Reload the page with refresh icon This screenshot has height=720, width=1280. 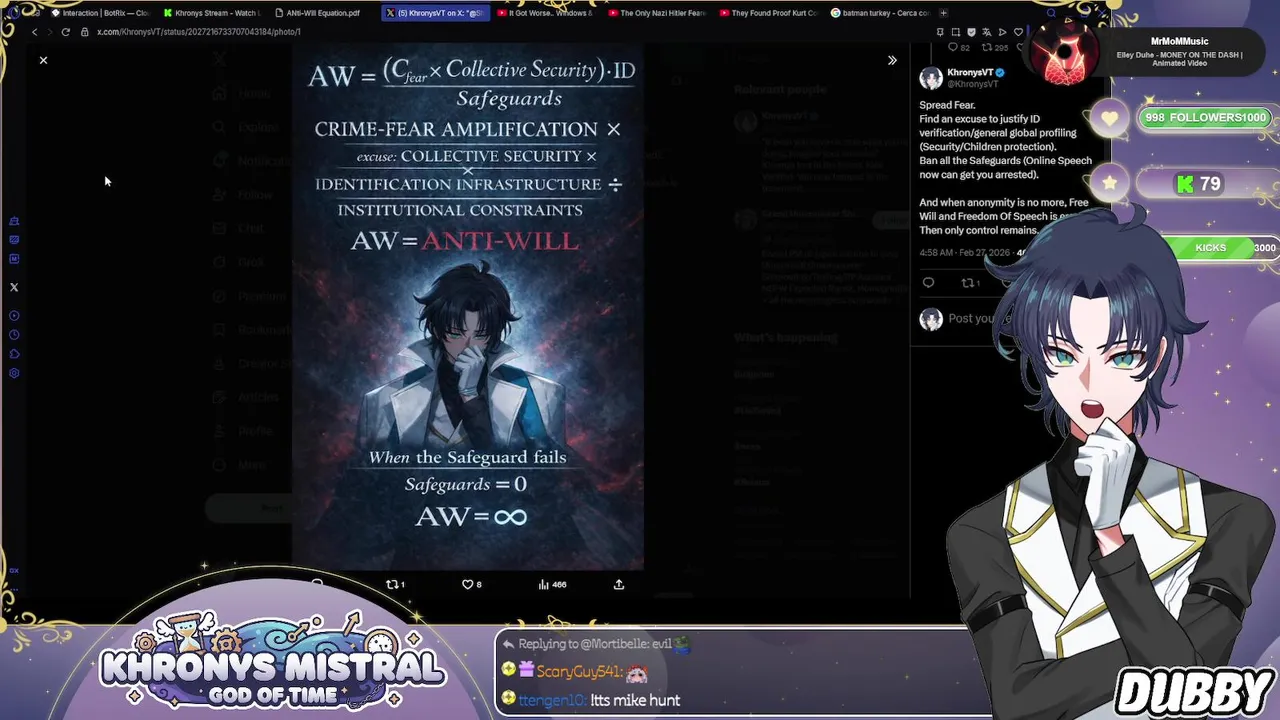tap(66, 32)
